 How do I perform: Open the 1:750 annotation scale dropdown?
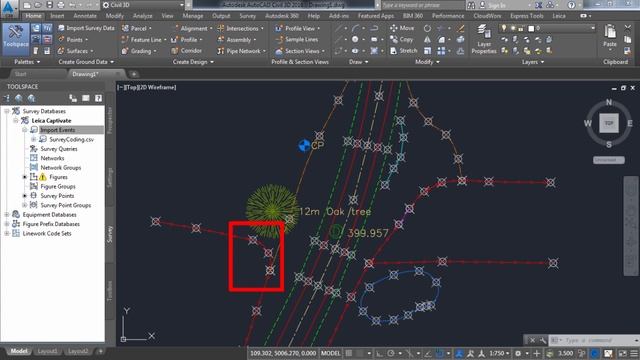coord(499,353)
